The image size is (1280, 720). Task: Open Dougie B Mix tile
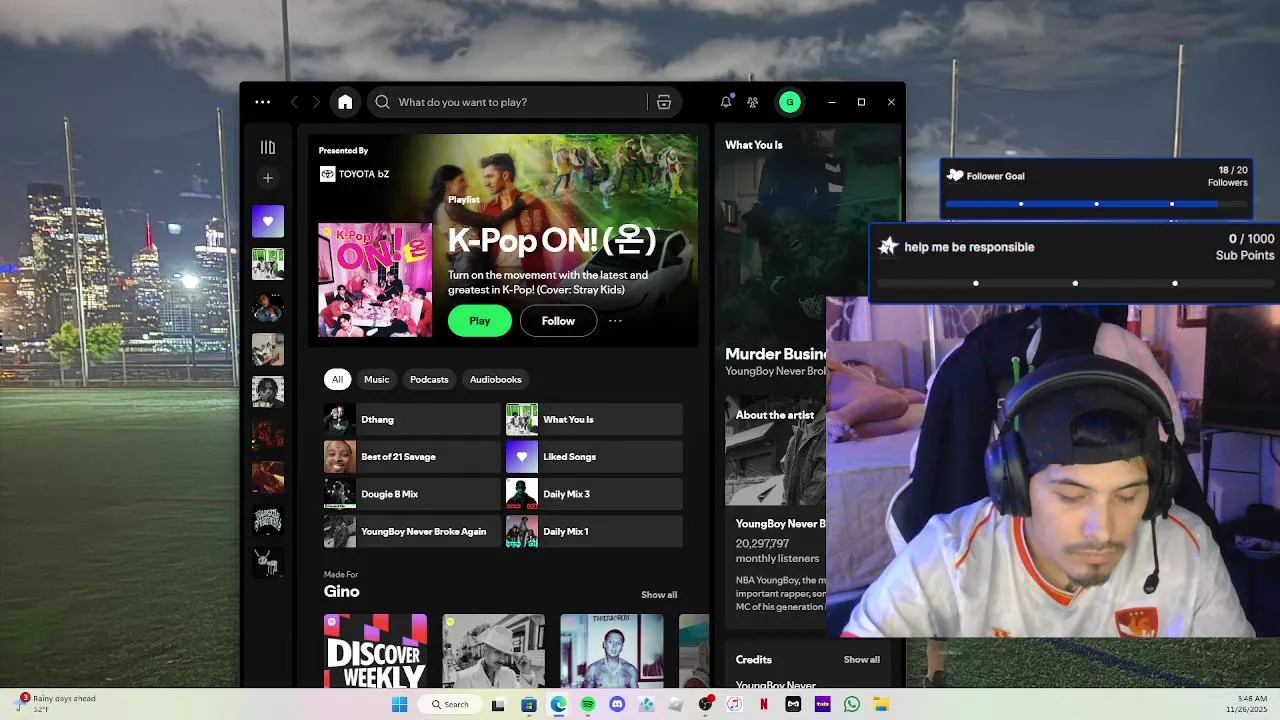click(x=411, y=494)
